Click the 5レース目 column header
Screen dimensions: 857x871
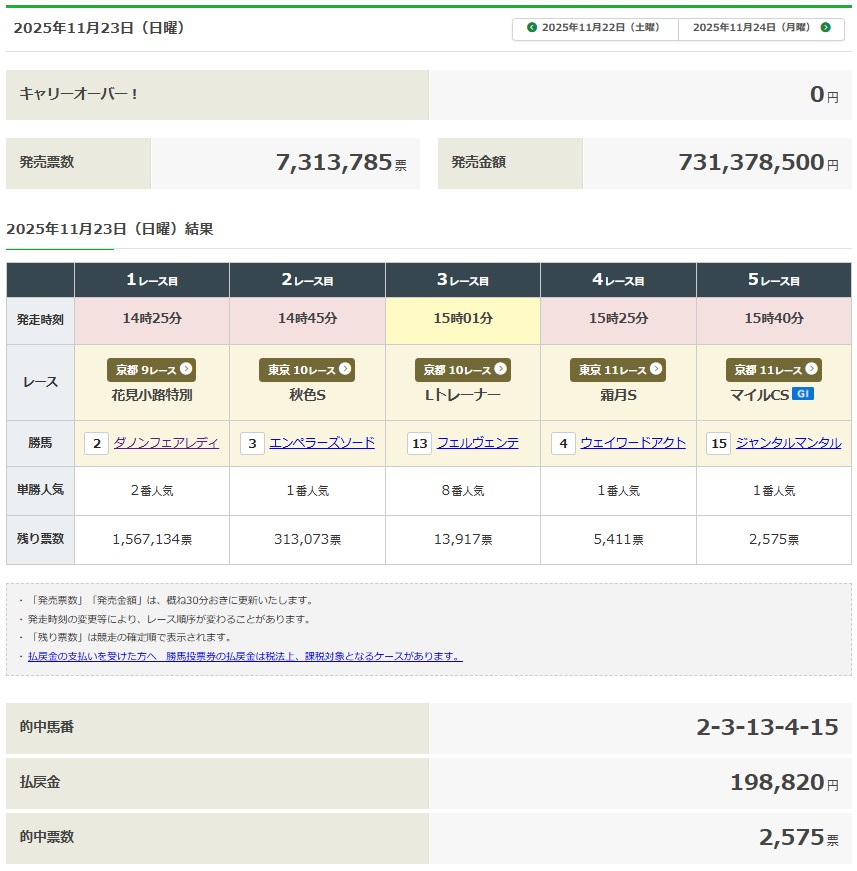(x=774, y=280)
